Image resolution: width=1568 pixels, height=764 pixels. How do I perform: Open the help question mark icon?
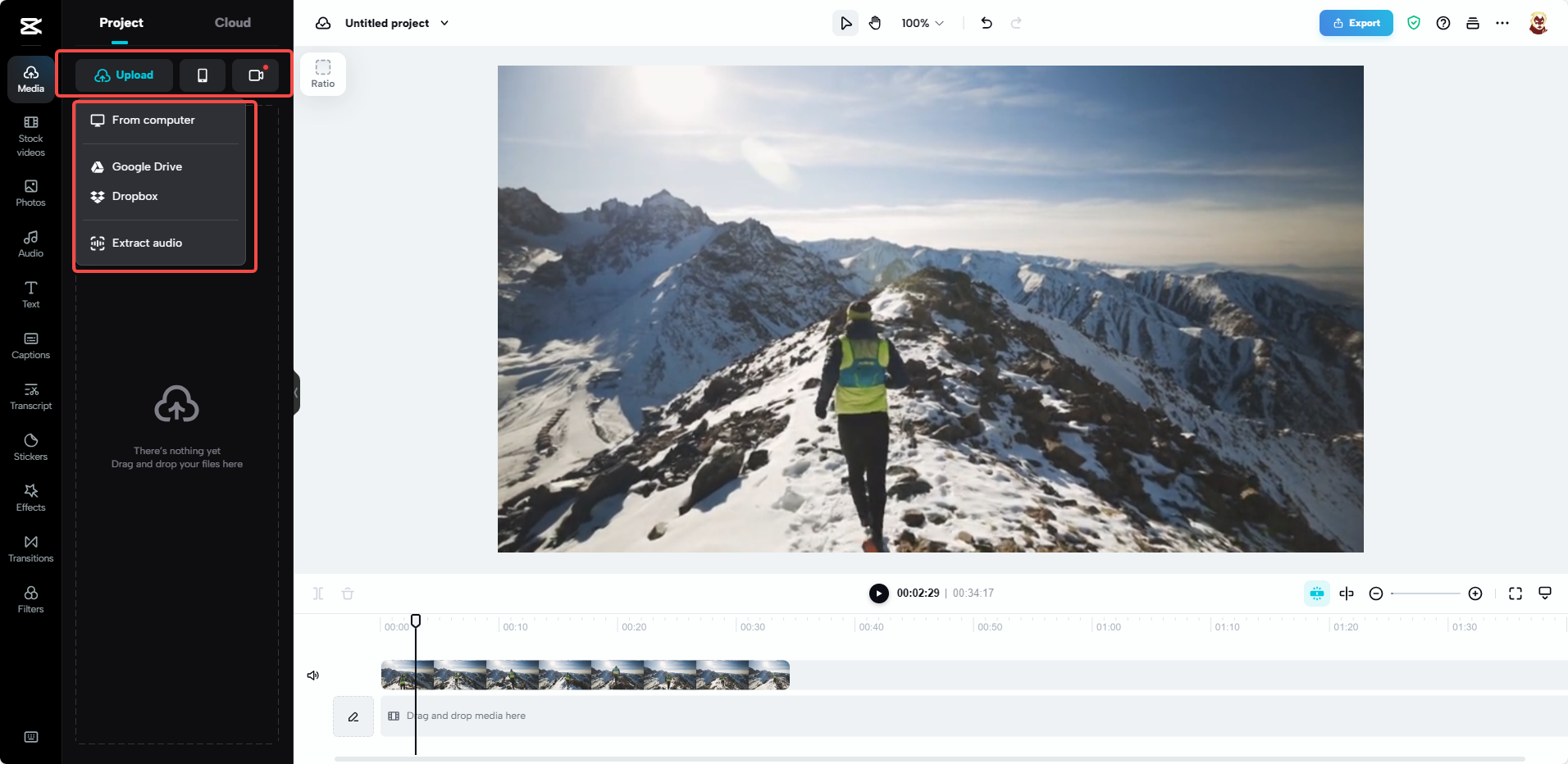point(1443,23)
